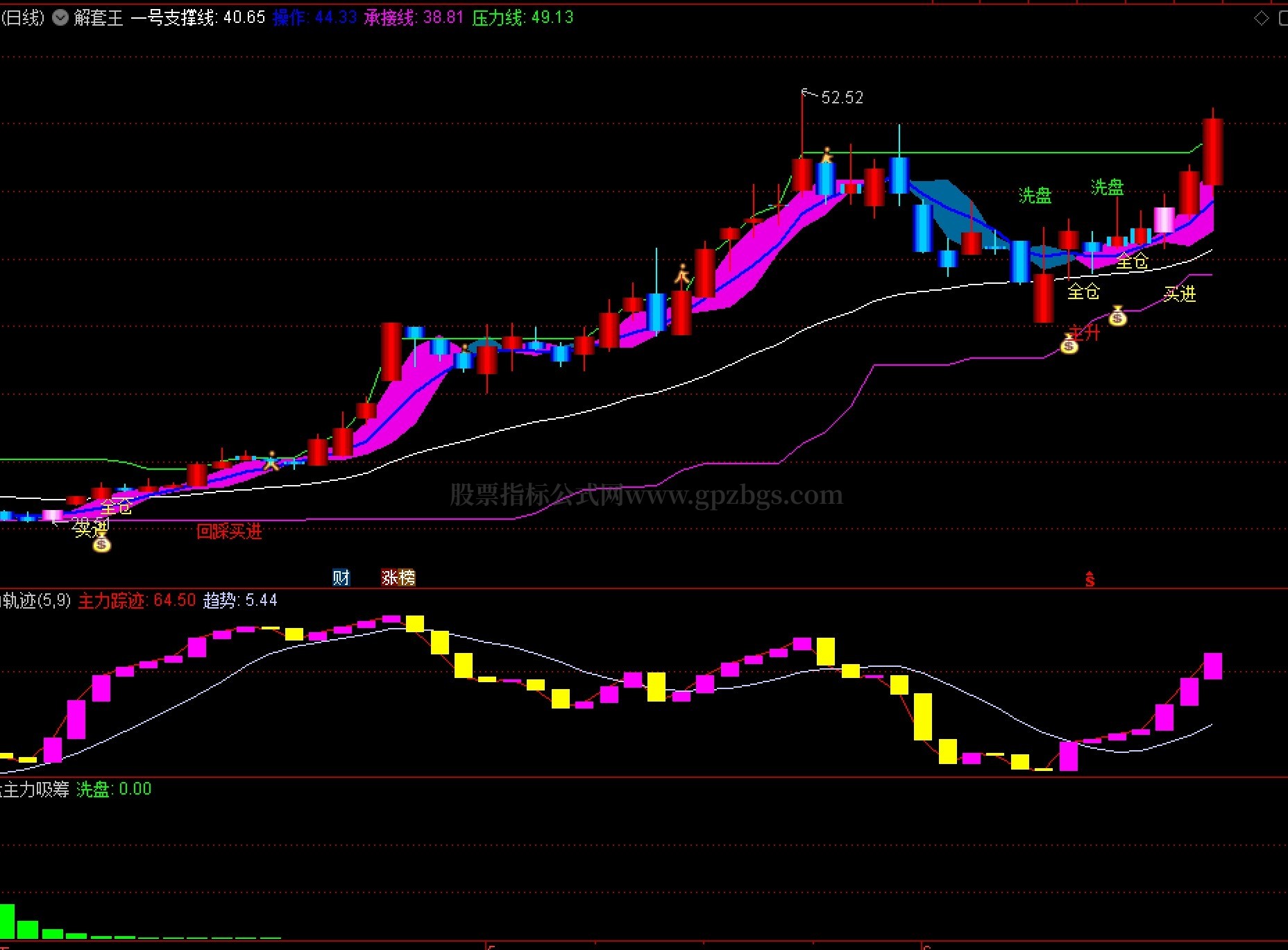The image size is (1288, 950).
Task: Click the leftmost money bag signal icon
Action: click(102, 543)
